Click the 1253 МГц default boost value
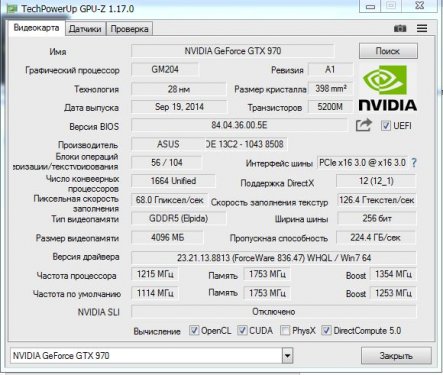443x375 pixels. click(393, 293)
